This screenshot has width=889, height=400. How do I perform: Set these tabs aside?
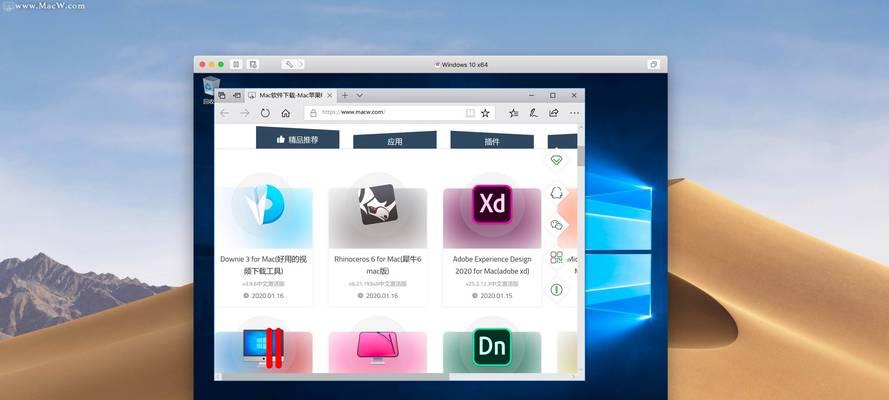(x=236, y=95)
